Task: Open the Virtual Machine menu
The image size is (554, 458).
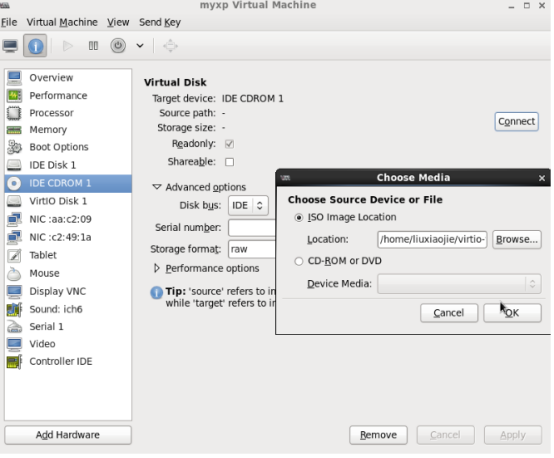Action: 62,22
